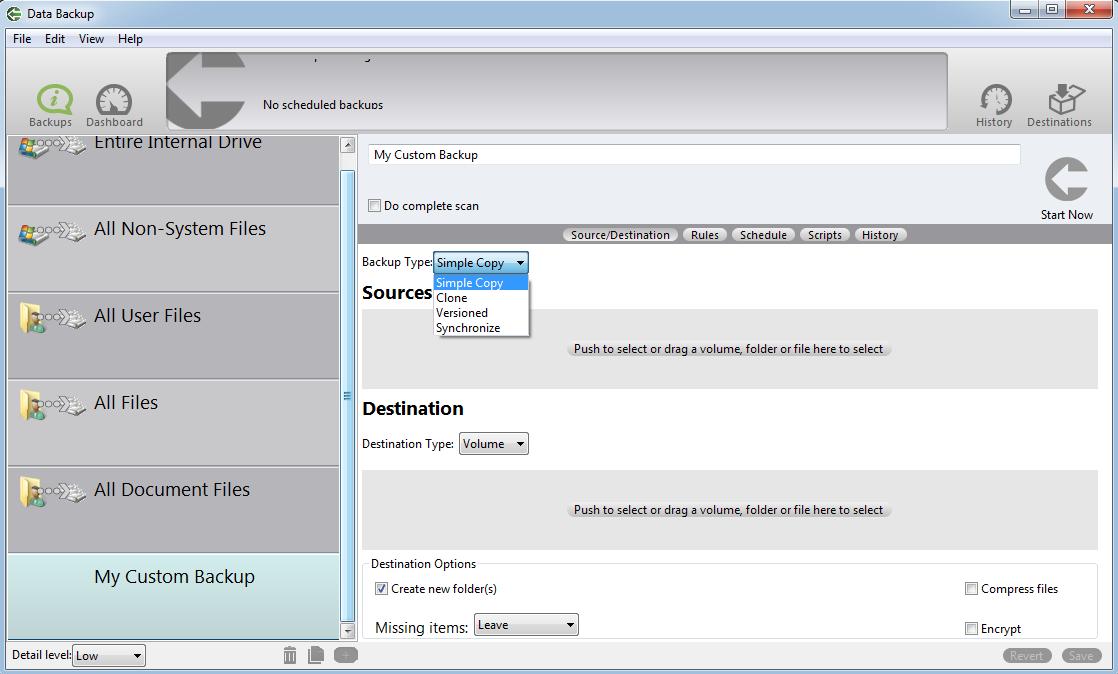Push to select a destination folder
1118x674 pixels.
click(x=728, y=509)
